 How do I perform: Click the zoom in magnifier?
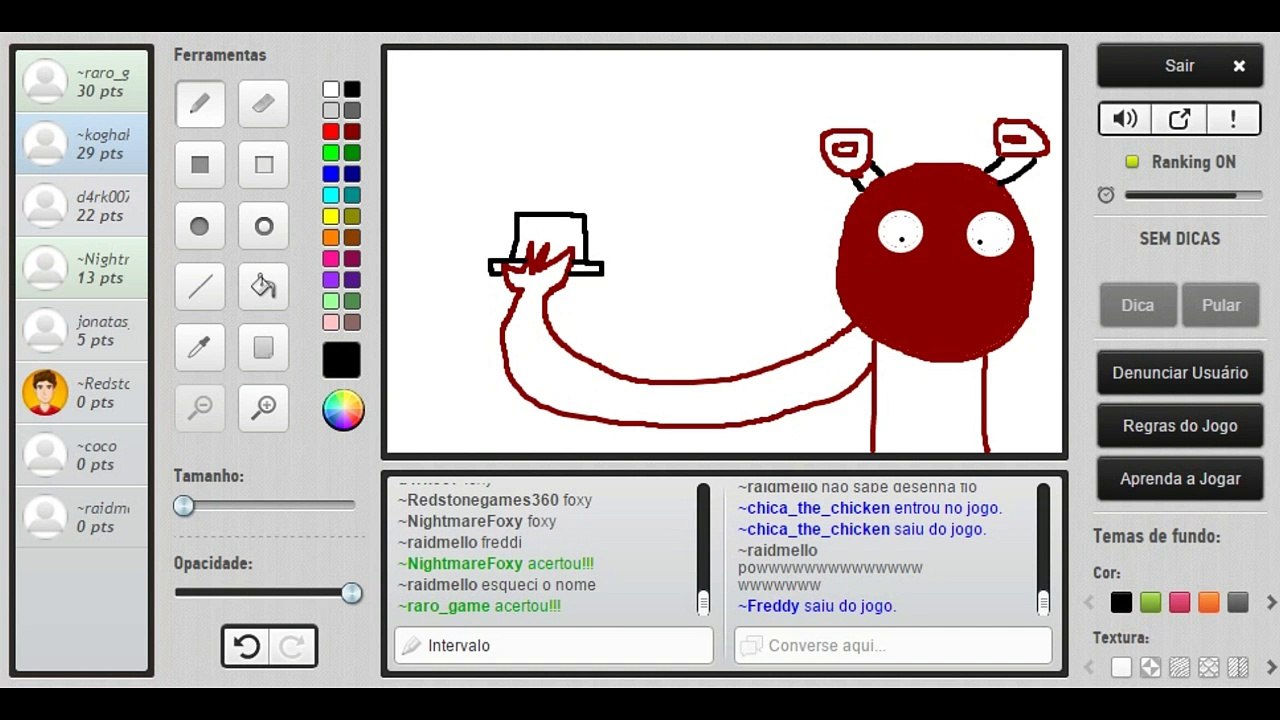pos(264,408)
